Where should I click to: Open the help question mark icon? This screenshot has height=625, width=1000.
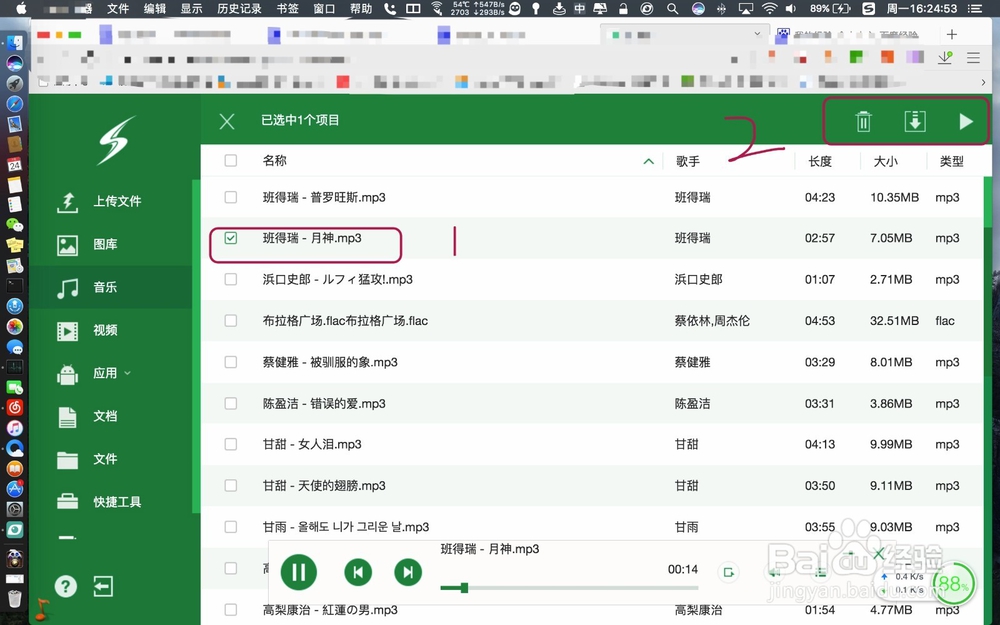[x=65, y=587]
